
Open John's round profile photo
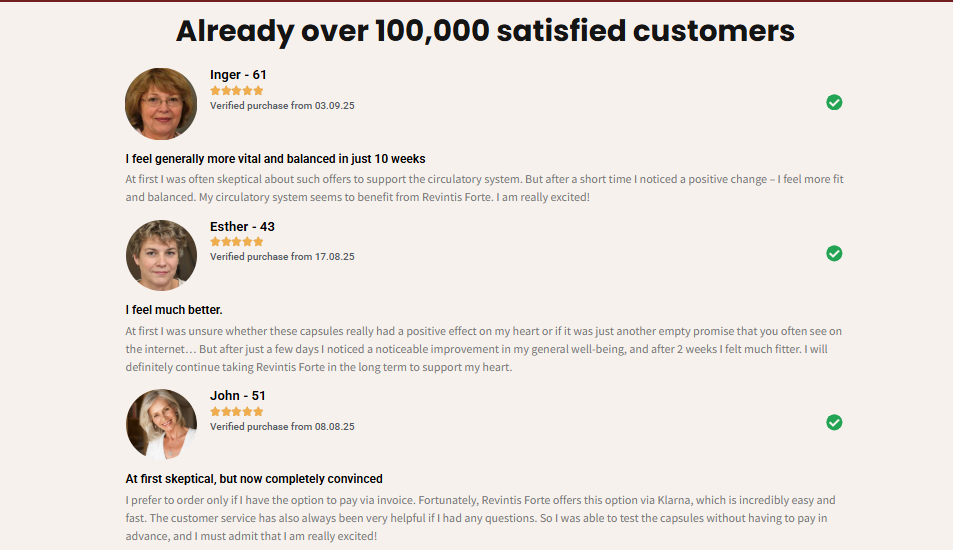[161, 425]
